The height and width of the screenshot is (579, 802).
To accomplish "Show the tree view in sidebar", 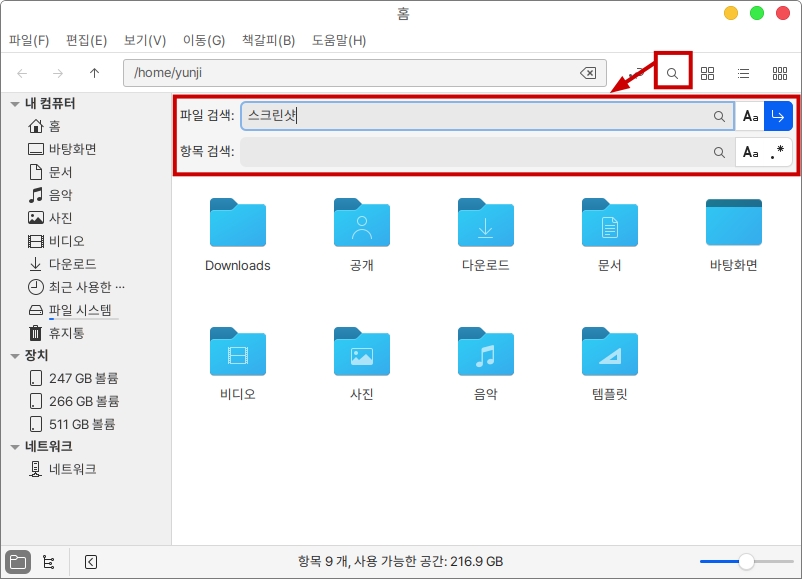I will coord(48,562).
